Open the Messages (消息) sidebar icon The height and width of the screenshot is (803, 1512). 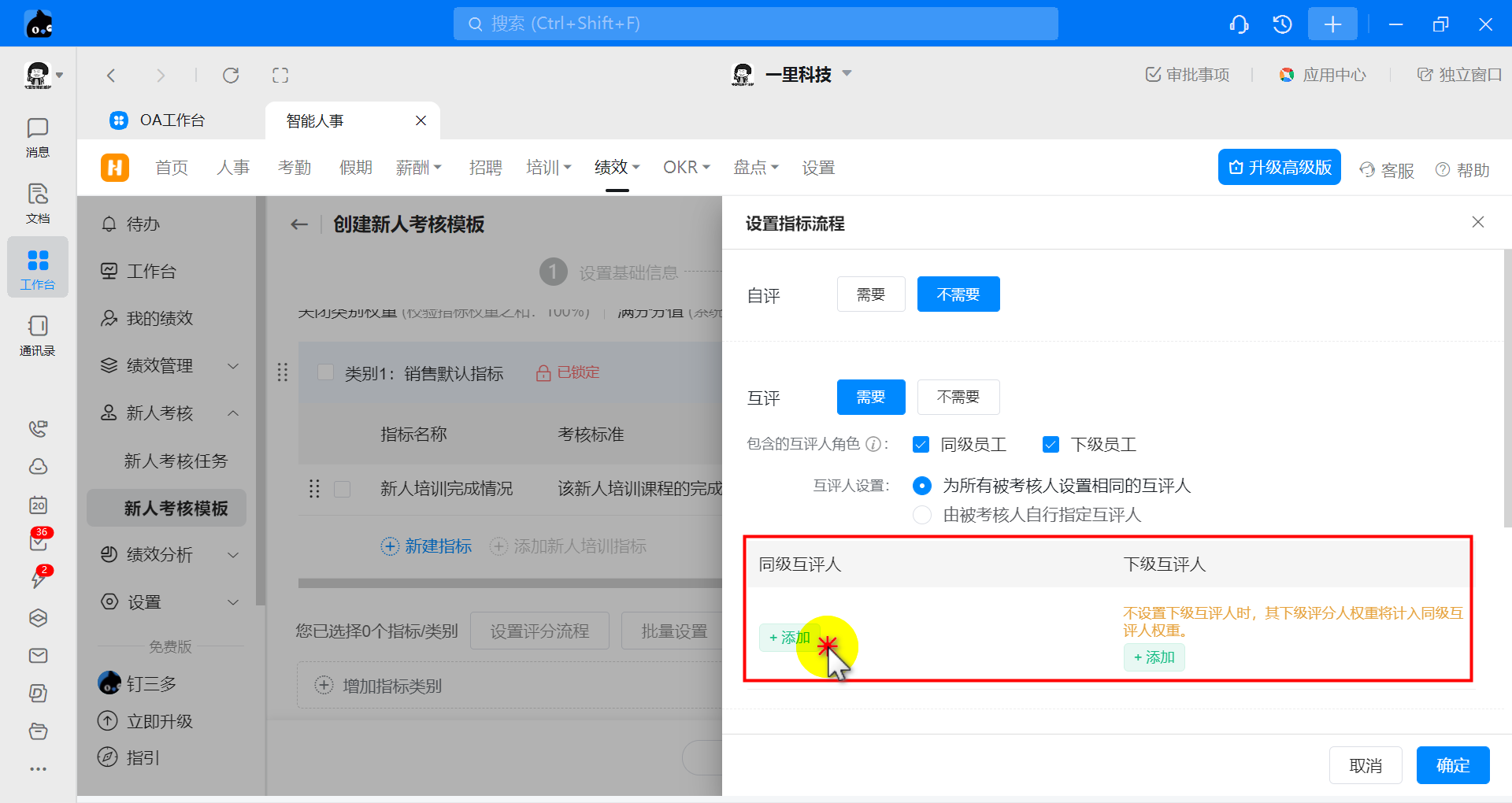pyautogui.click(x=37, y=137)
